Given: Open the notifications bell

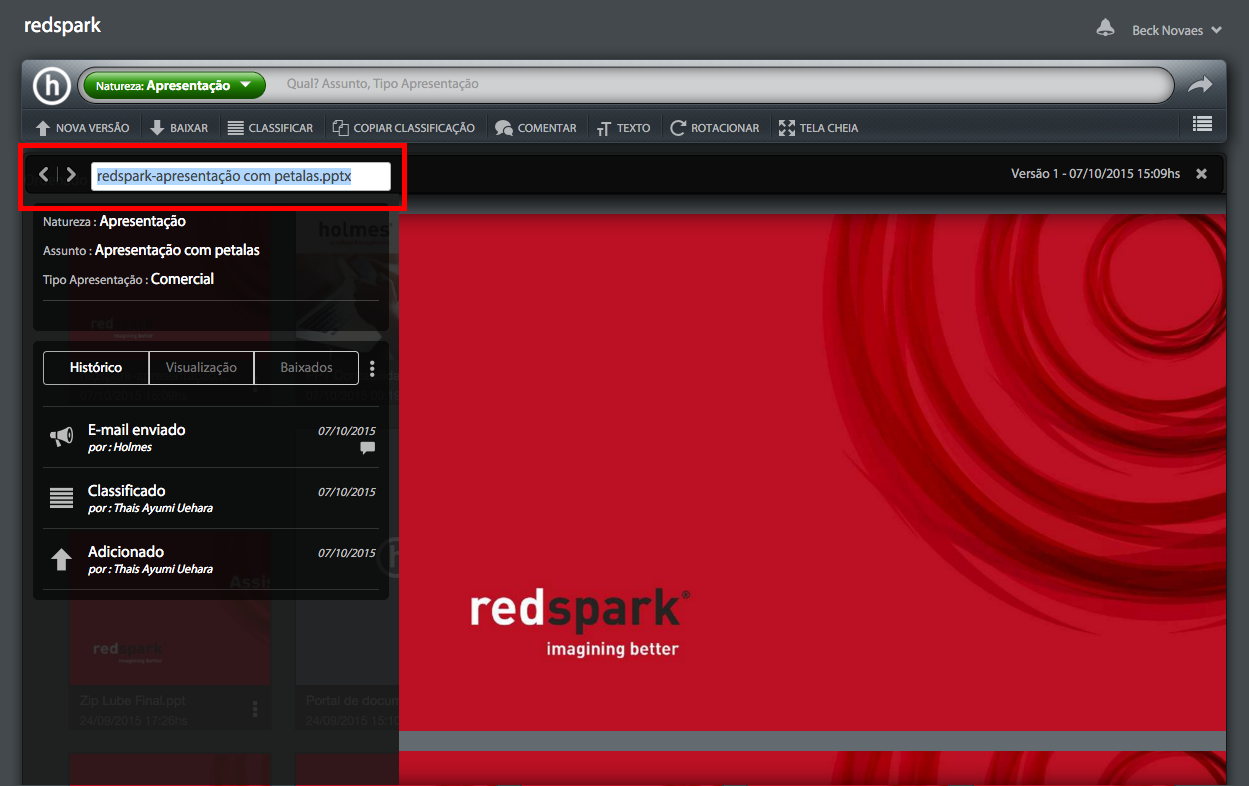Looking at the screenshot, I should pos(1105,29).
